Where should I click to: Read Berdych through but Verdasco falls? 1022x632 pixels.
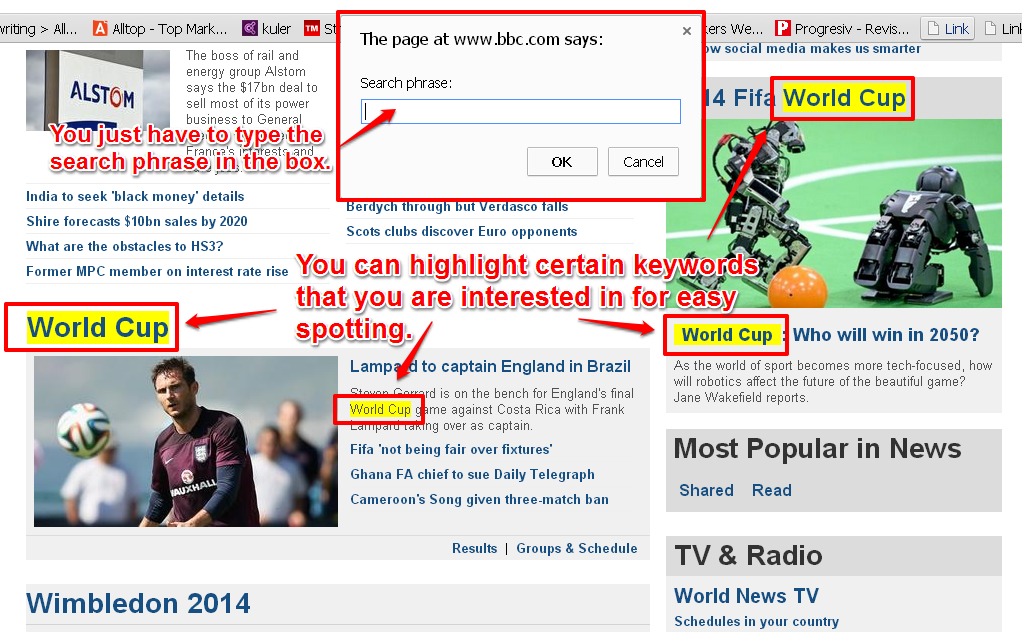(457, 207)
